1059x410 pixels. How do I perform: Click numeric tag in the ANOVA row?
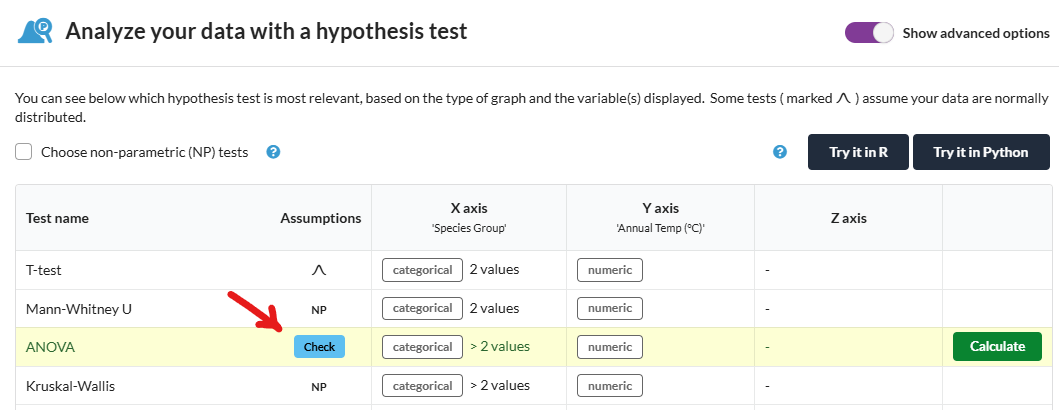(x=610, y=347)
